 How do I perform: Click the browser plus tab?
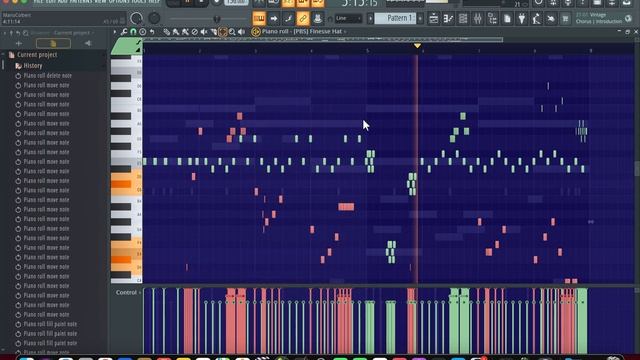pyautogui.click(x=18, y=43)
